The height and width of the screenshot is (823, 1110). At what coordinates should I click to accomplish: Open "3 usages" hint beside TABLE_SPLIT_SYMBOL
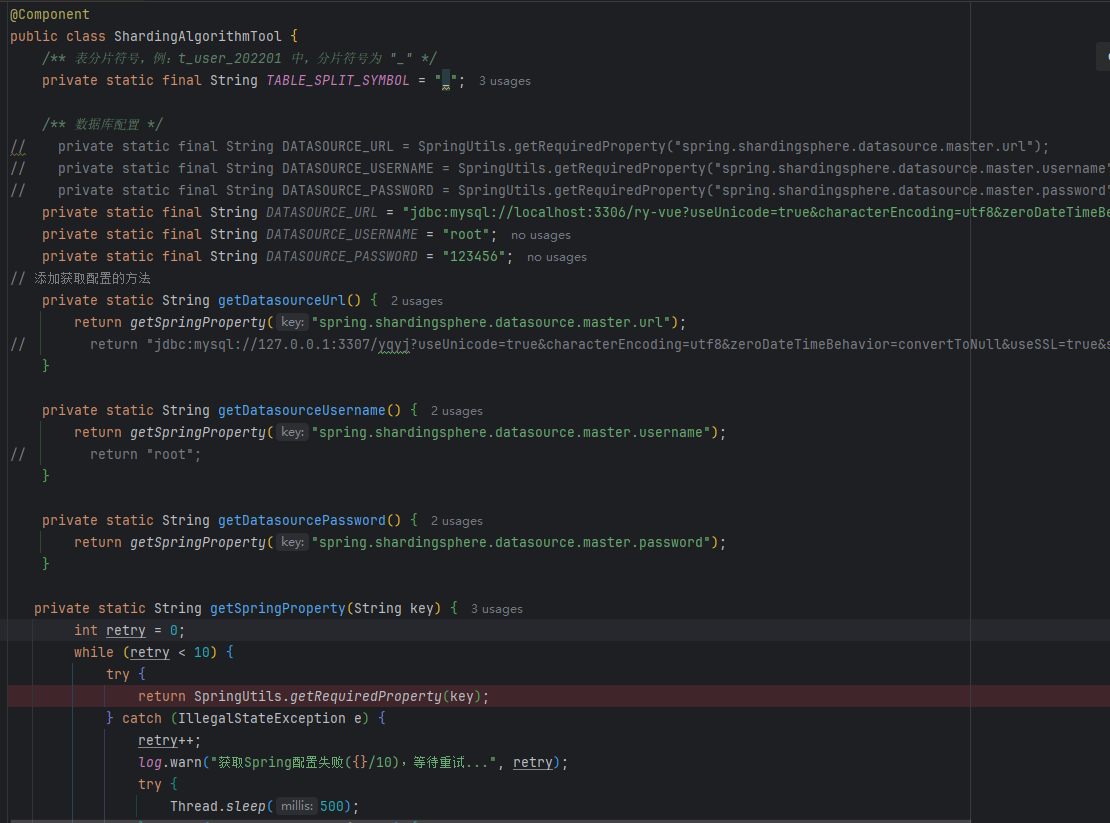point(504,81)
